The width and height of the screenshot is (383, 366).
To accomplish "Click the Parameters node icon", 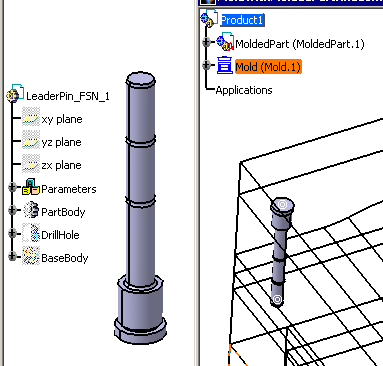I will tap(31, 186).
